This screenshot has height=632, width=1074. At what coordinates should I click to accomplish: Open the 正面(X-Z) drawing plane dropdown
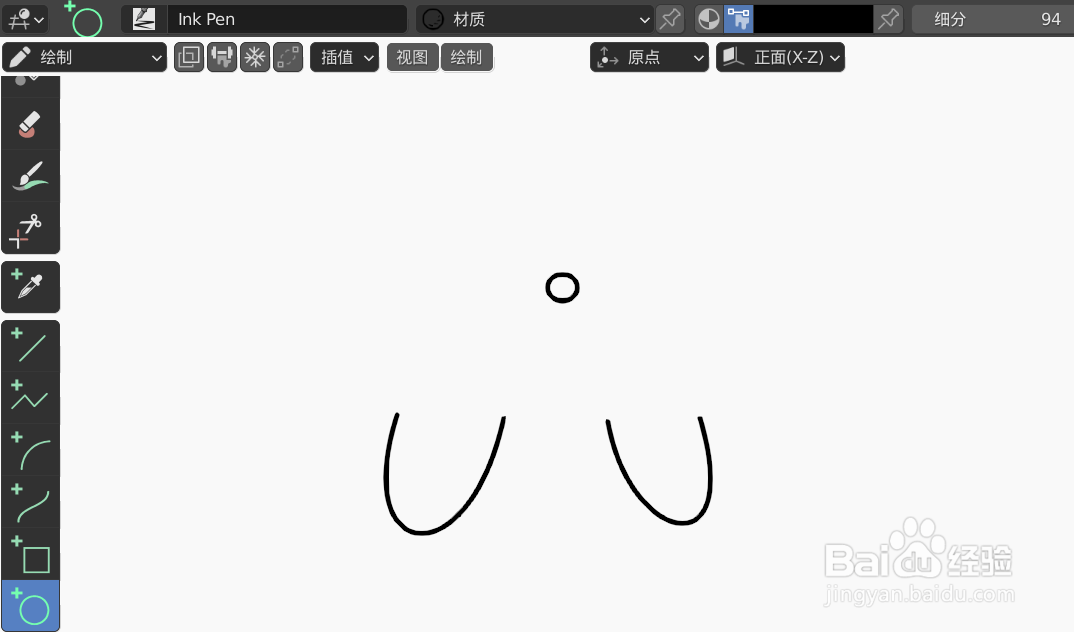point(780,57)
